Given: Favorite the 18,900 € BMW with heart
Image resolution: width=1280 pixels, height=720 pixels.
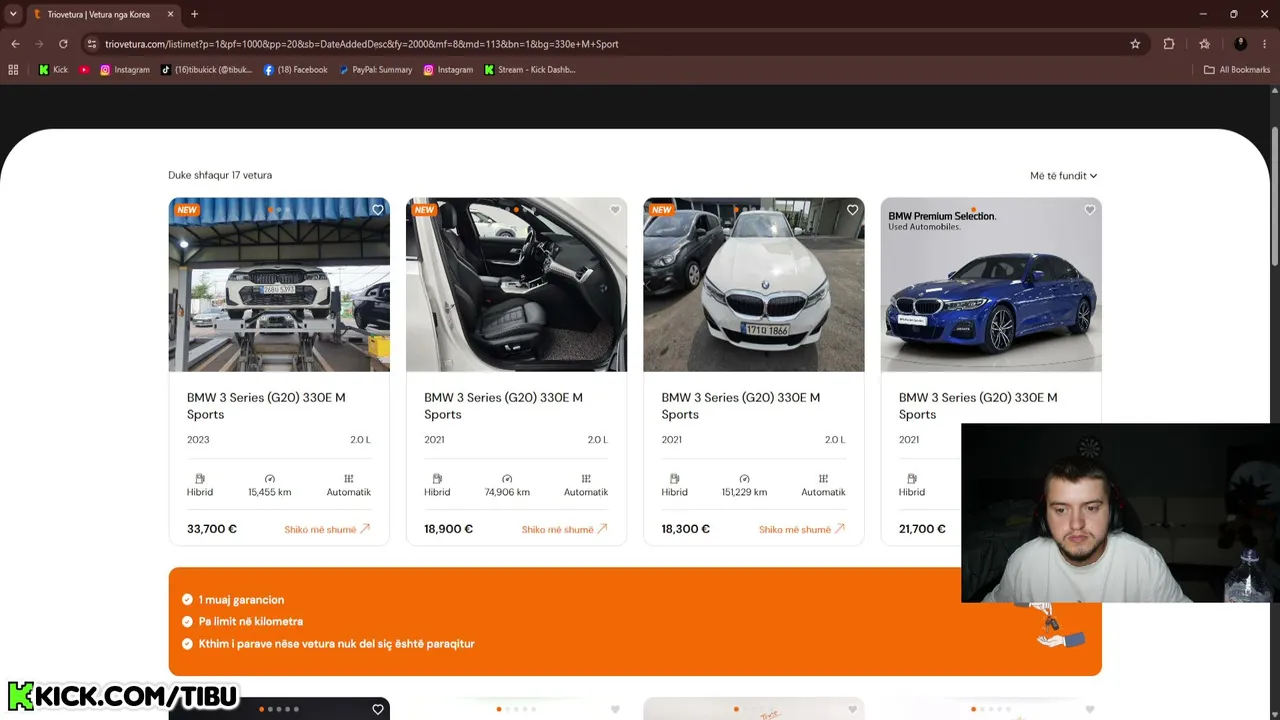Looking at the screenshot, I should pos(615,210).
